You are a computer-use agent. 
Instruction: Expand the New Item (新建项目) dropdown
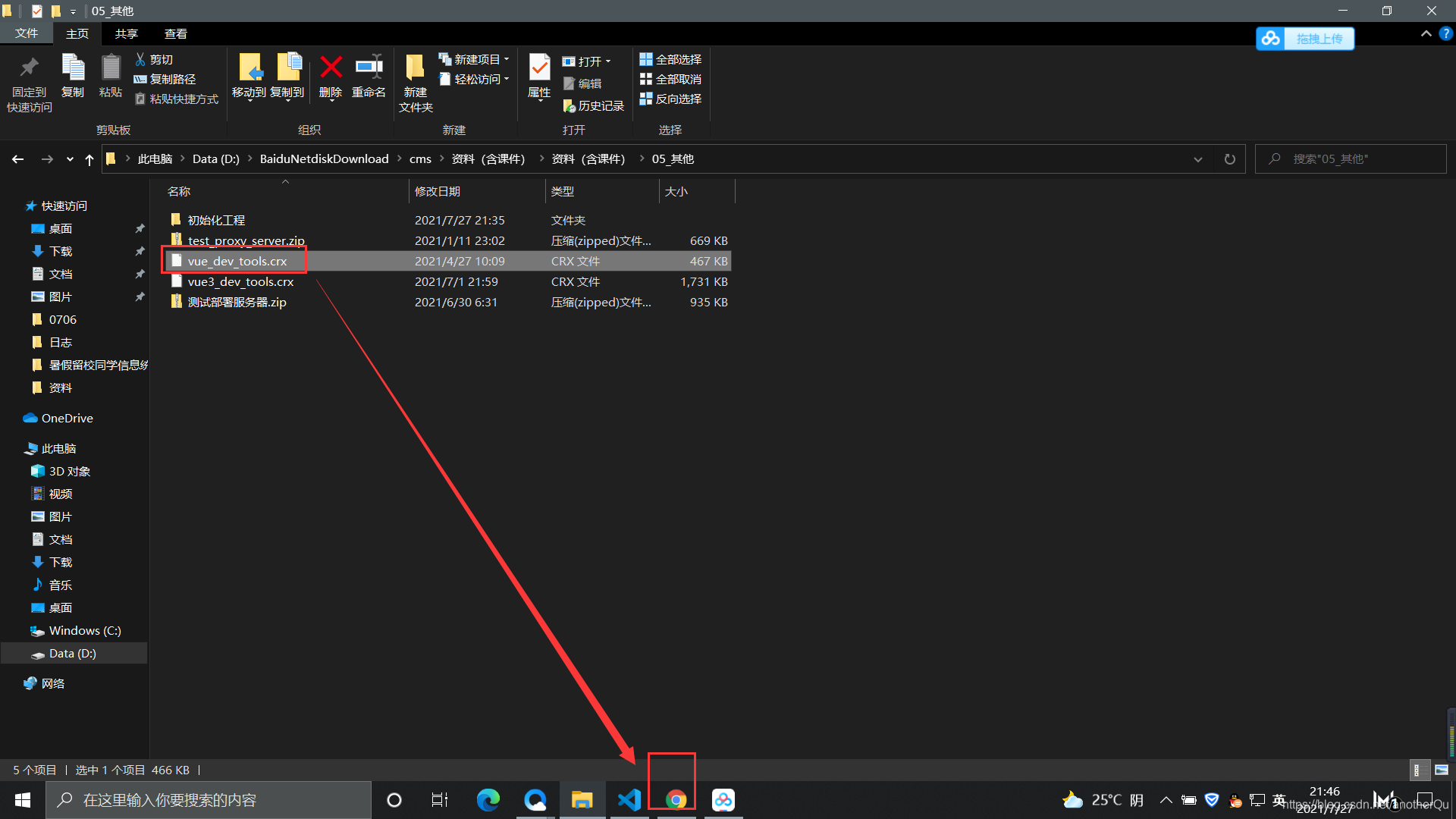tap(475, 59)
